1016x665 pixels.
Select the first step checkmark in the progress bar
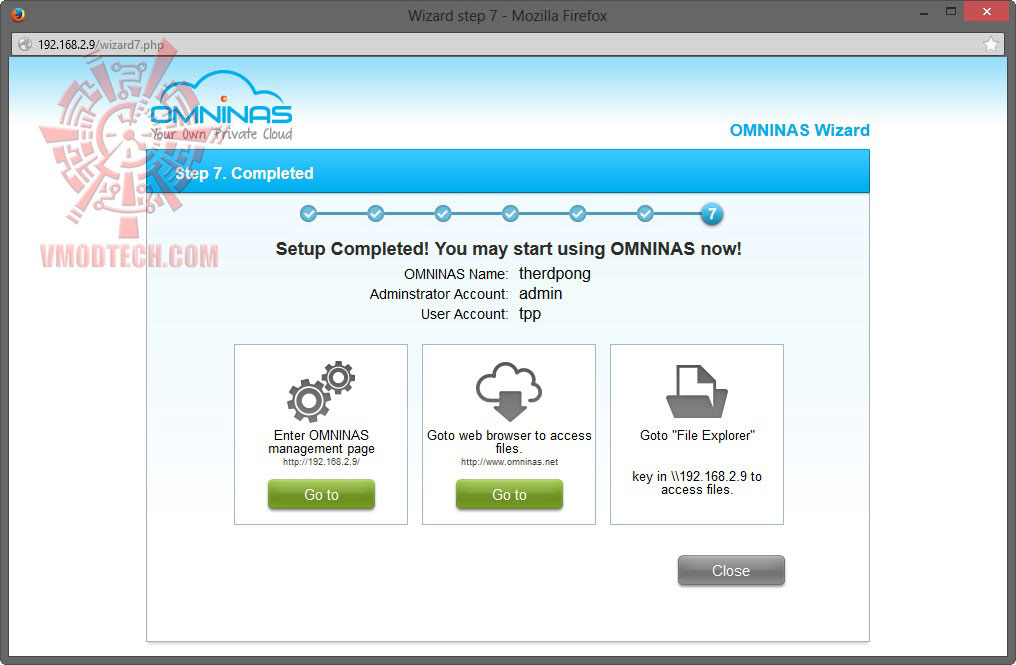[x=308, y=213]
